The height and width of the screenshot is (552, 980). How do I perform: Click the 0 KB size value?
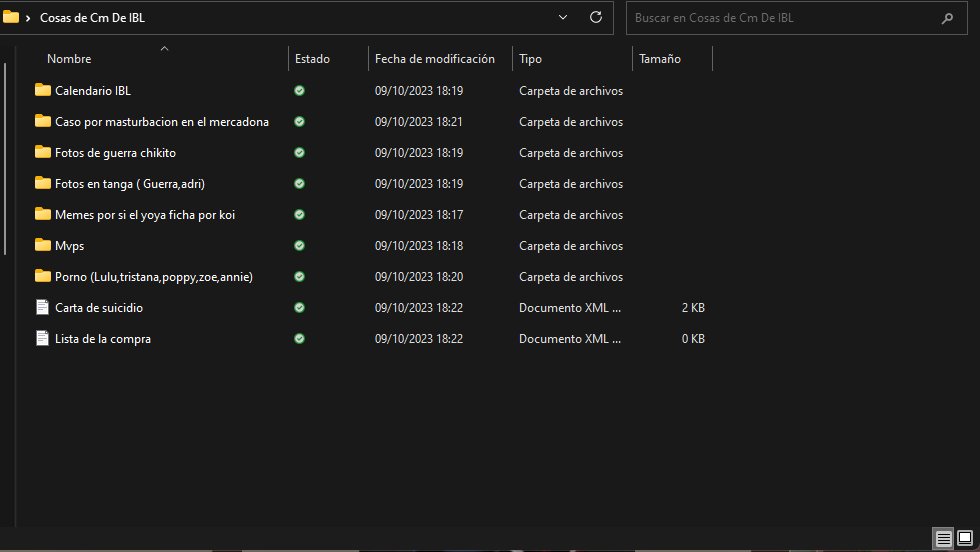click(692, 339)
